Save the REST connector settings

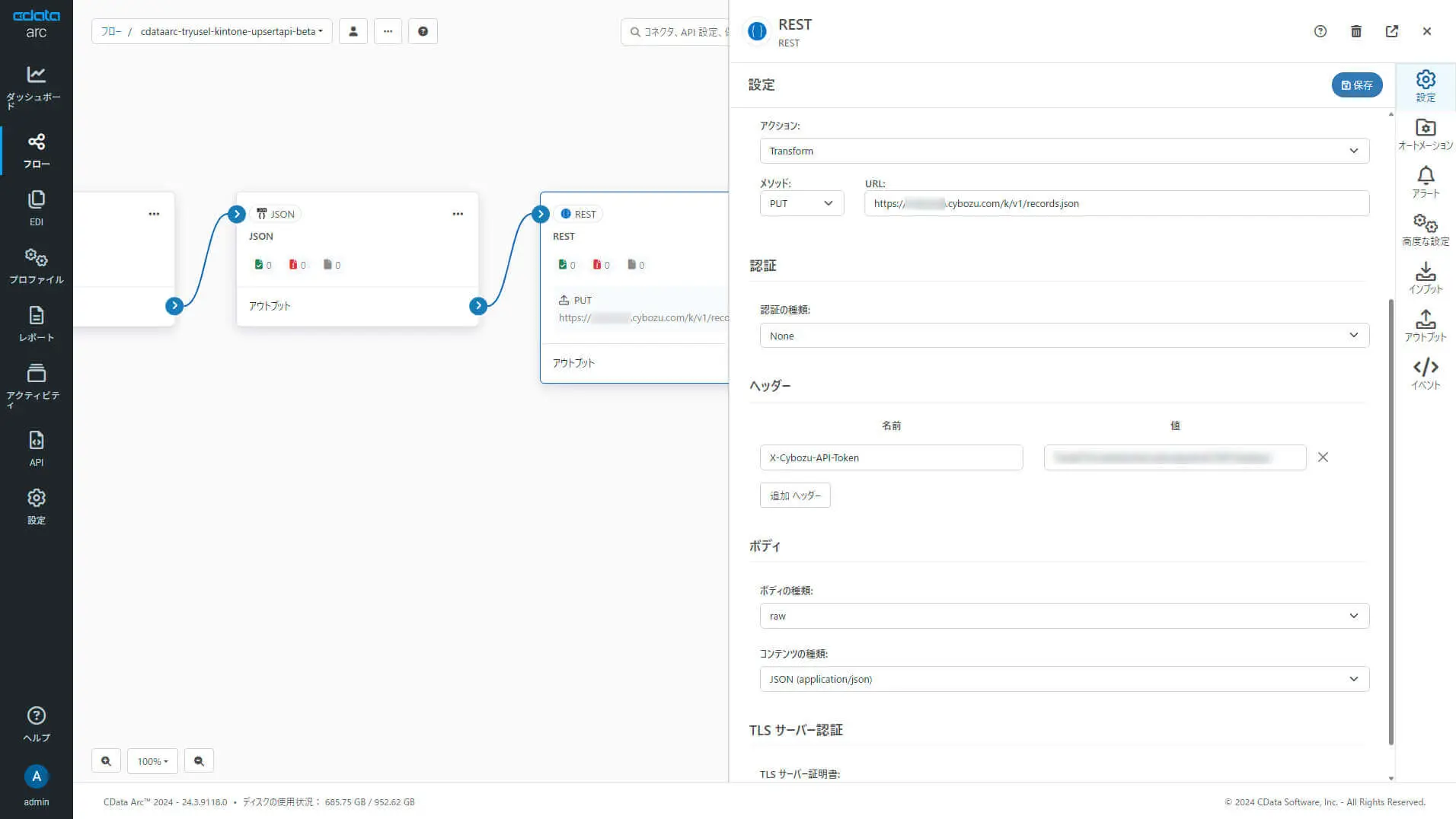[1357, 85]
